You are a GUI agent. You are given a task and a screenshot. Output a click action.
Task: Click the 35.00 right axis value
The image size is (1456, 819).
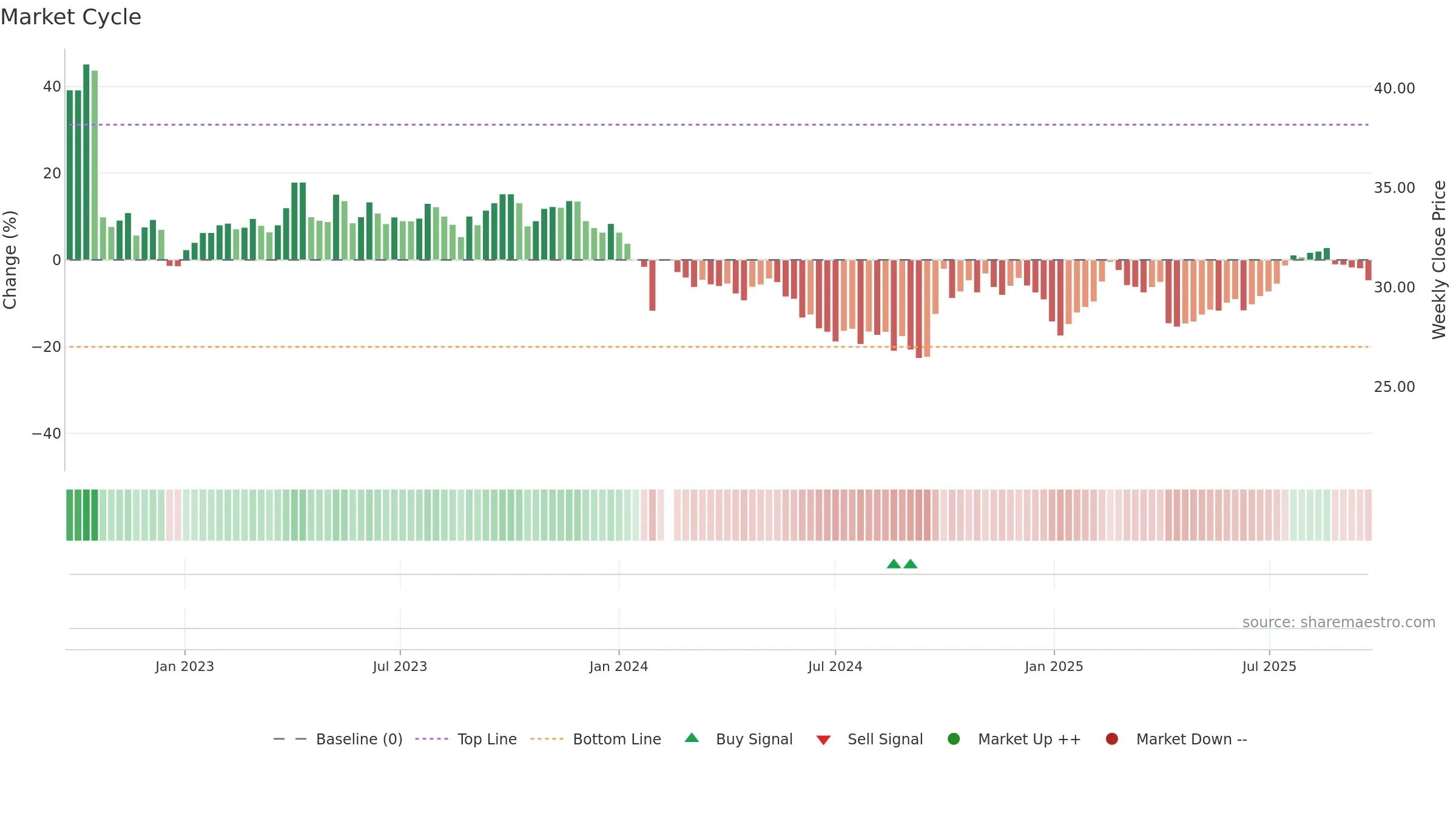point(1394,188)
